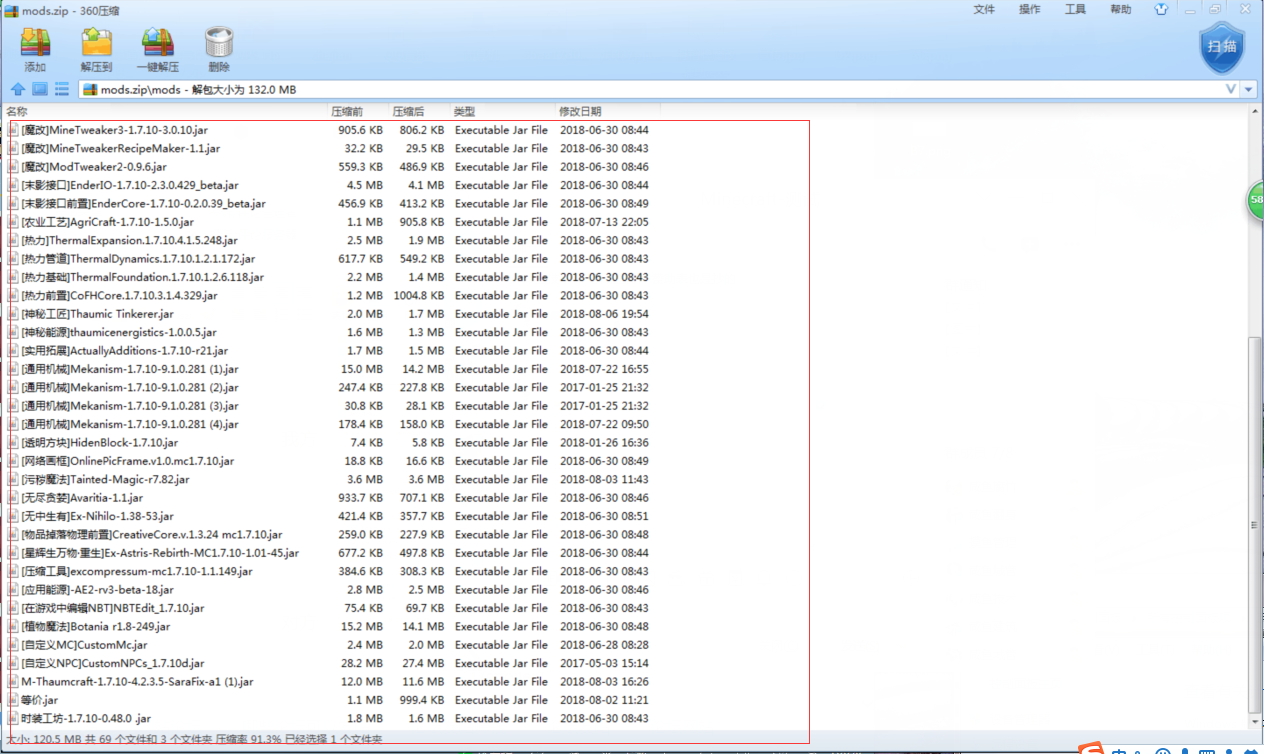
Task: Open the 工具 menu
Action: click(x=1075, y=9)
